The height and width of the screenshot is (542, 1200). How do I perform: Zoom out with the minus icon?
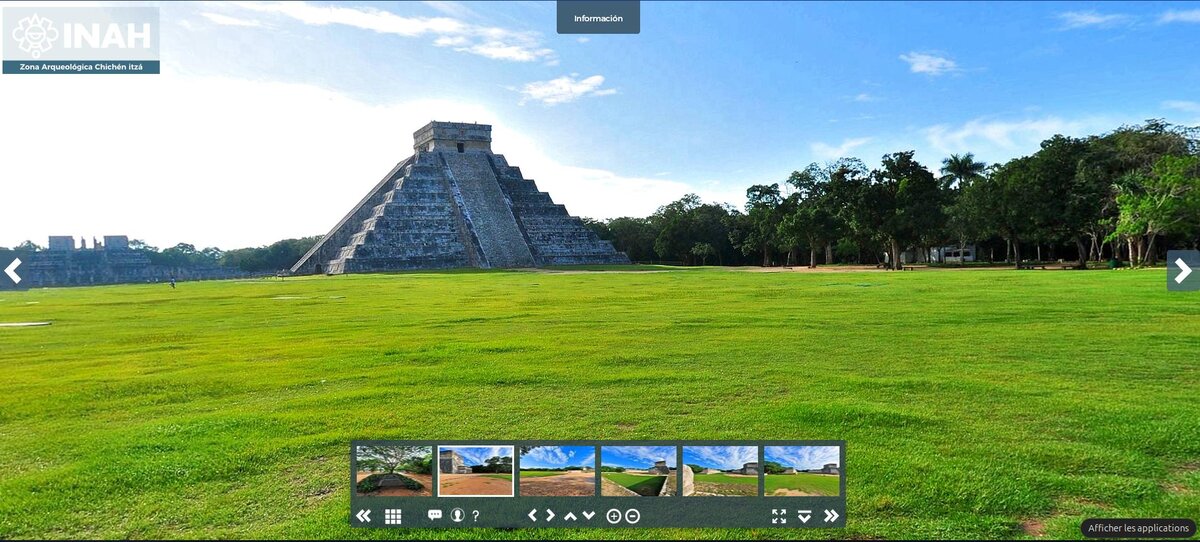click(x=632, y=516)
